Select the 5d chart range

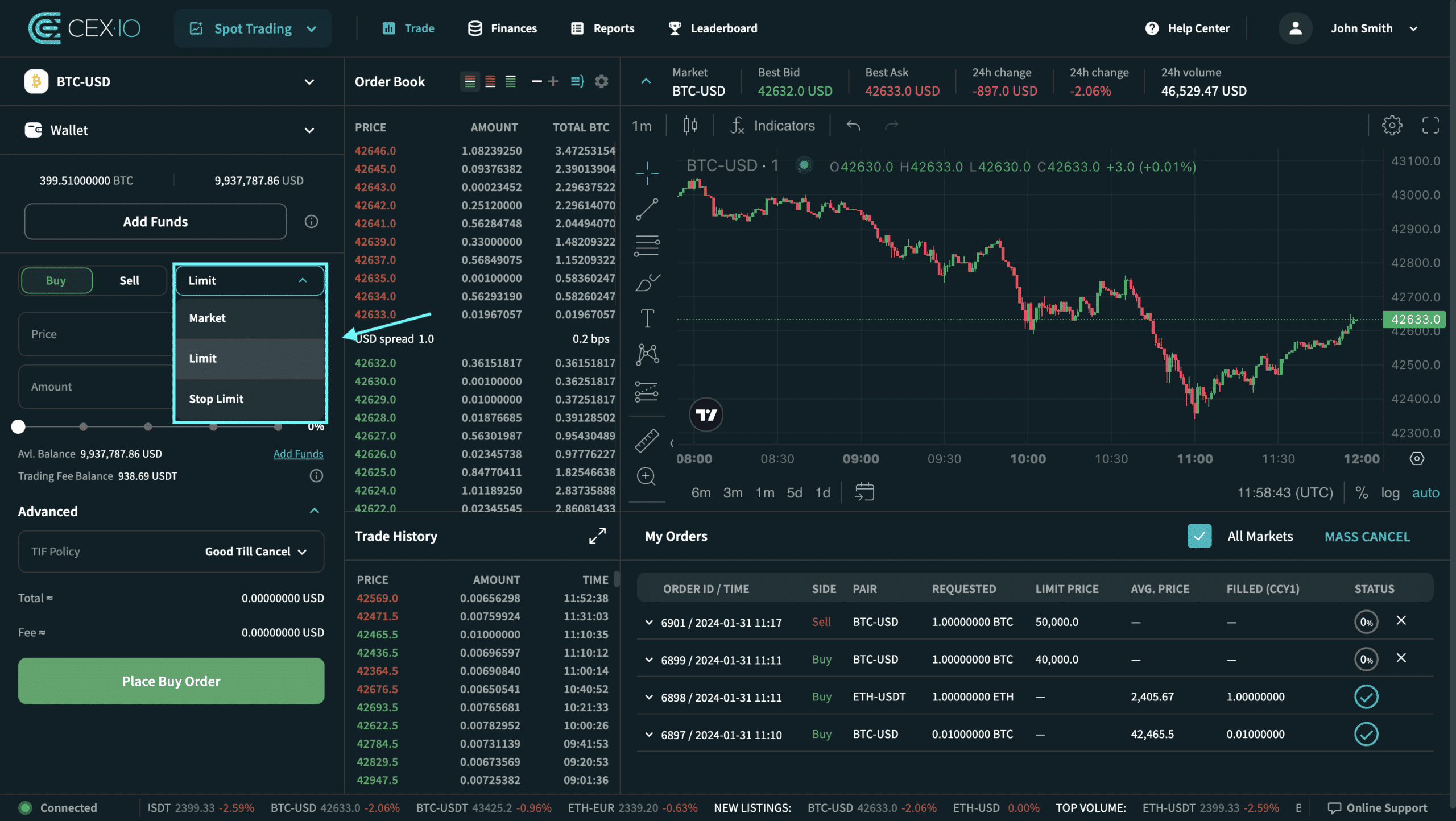(x=794, y=492)
